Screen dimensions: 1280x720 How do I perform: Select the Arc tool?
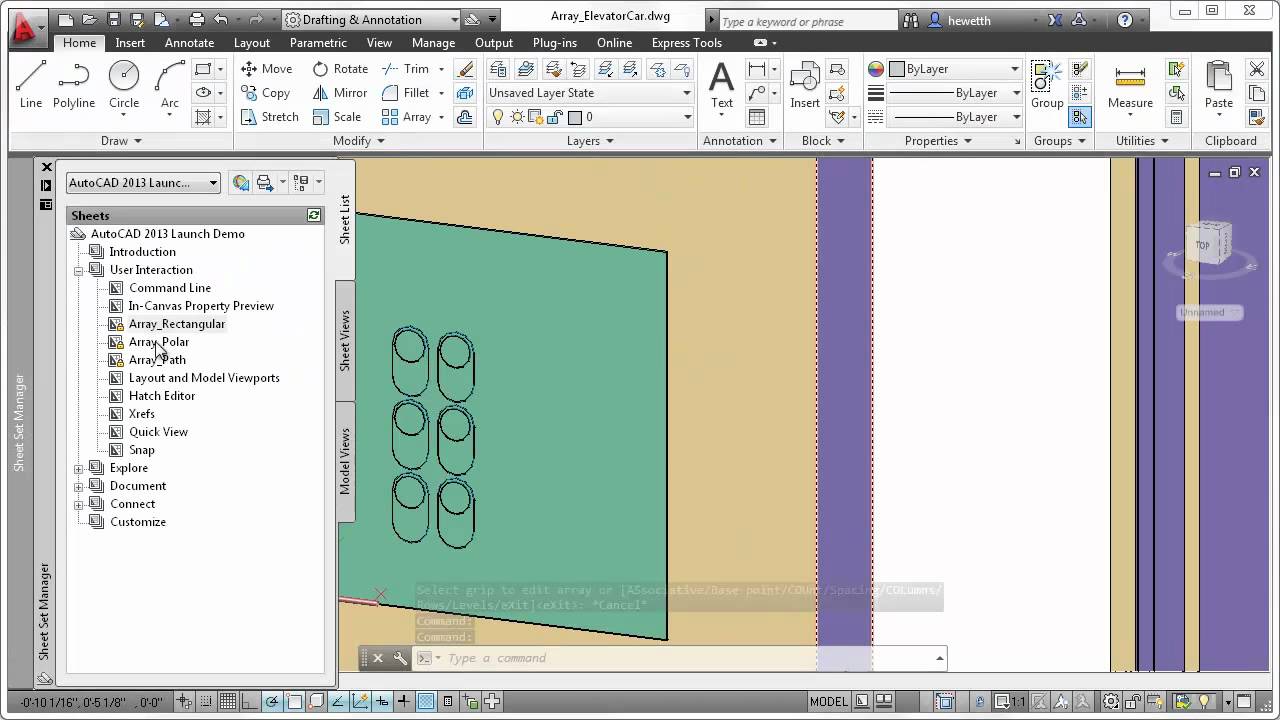click(170, 86)
